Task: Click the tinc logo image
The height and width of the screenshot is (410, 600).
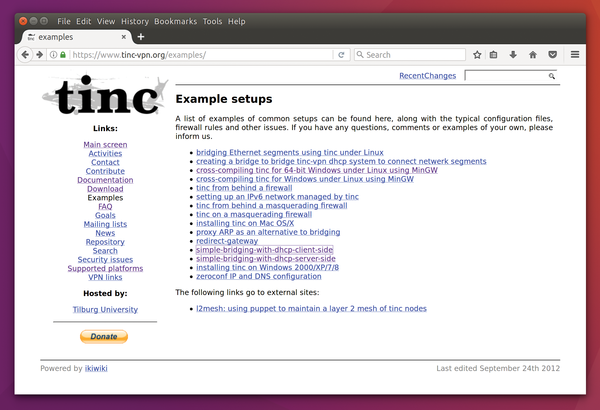Action: coord(105,94)
